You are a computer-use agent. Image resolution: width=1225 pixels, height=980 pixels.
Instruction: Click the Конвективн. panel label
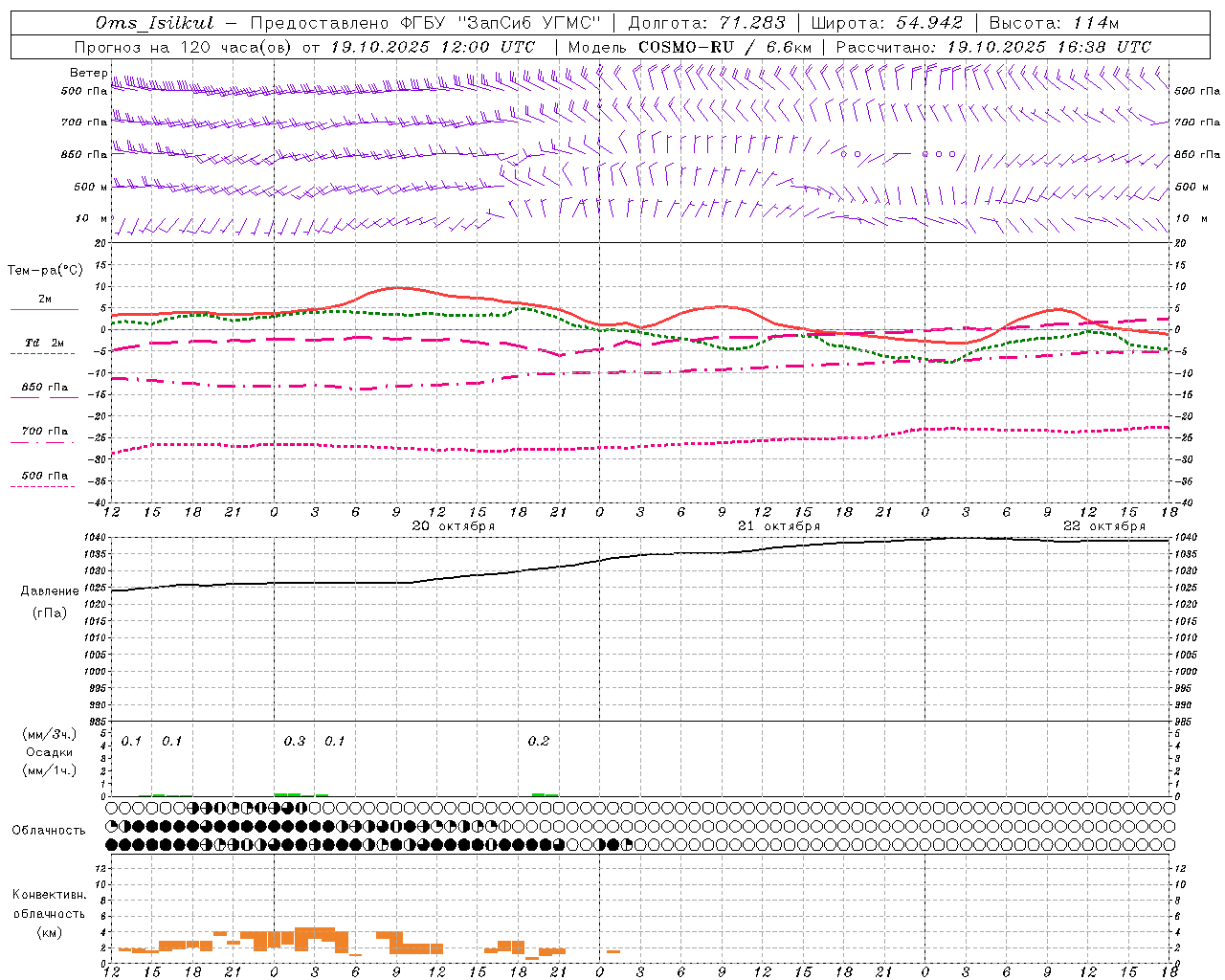click(x=49, y=895)
